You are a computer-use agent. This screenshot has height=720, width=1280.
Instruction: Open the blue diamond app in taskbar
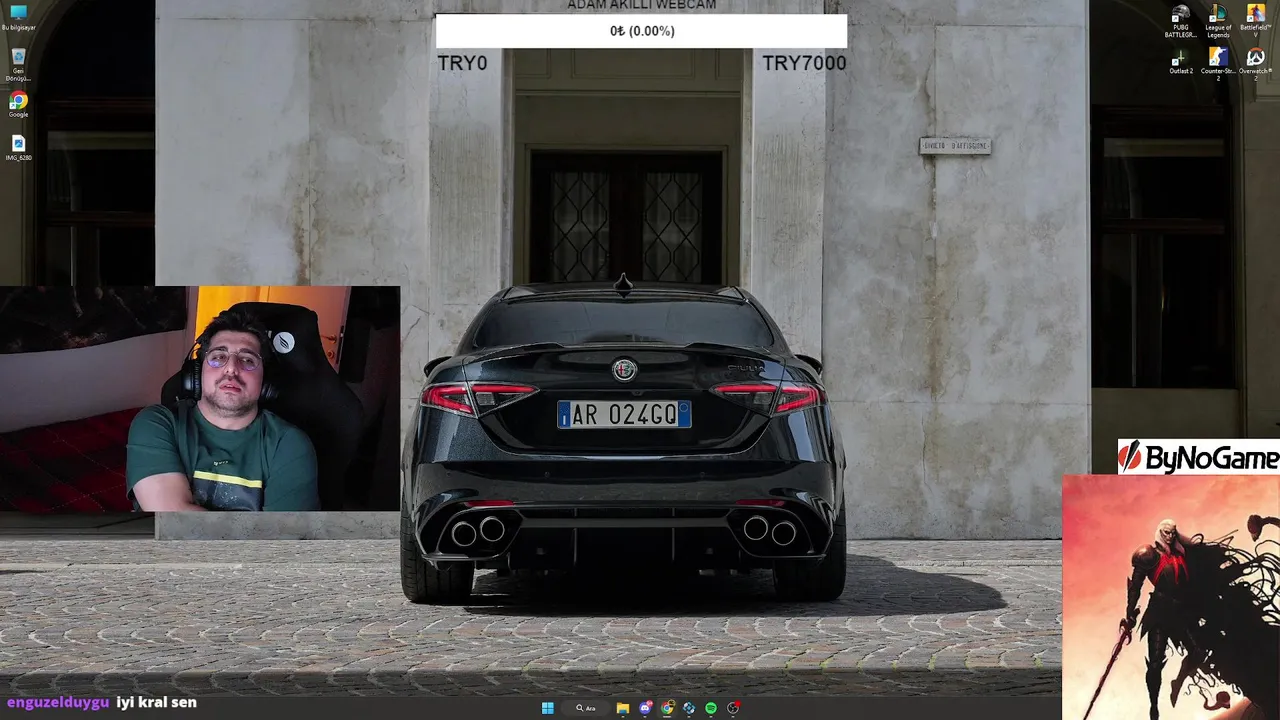click(689, 708)
